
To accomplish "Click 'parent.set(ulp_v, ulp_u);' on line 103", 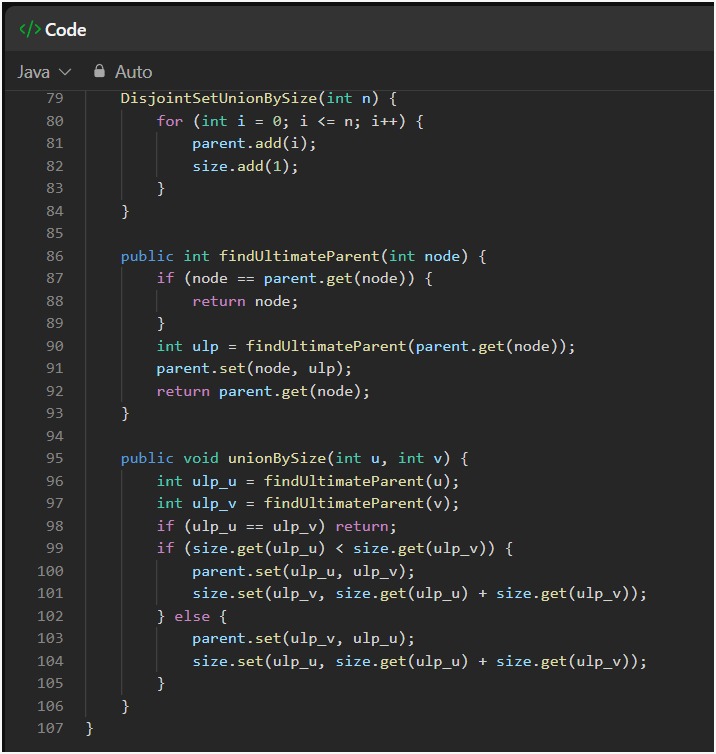I will pos(303,639).
